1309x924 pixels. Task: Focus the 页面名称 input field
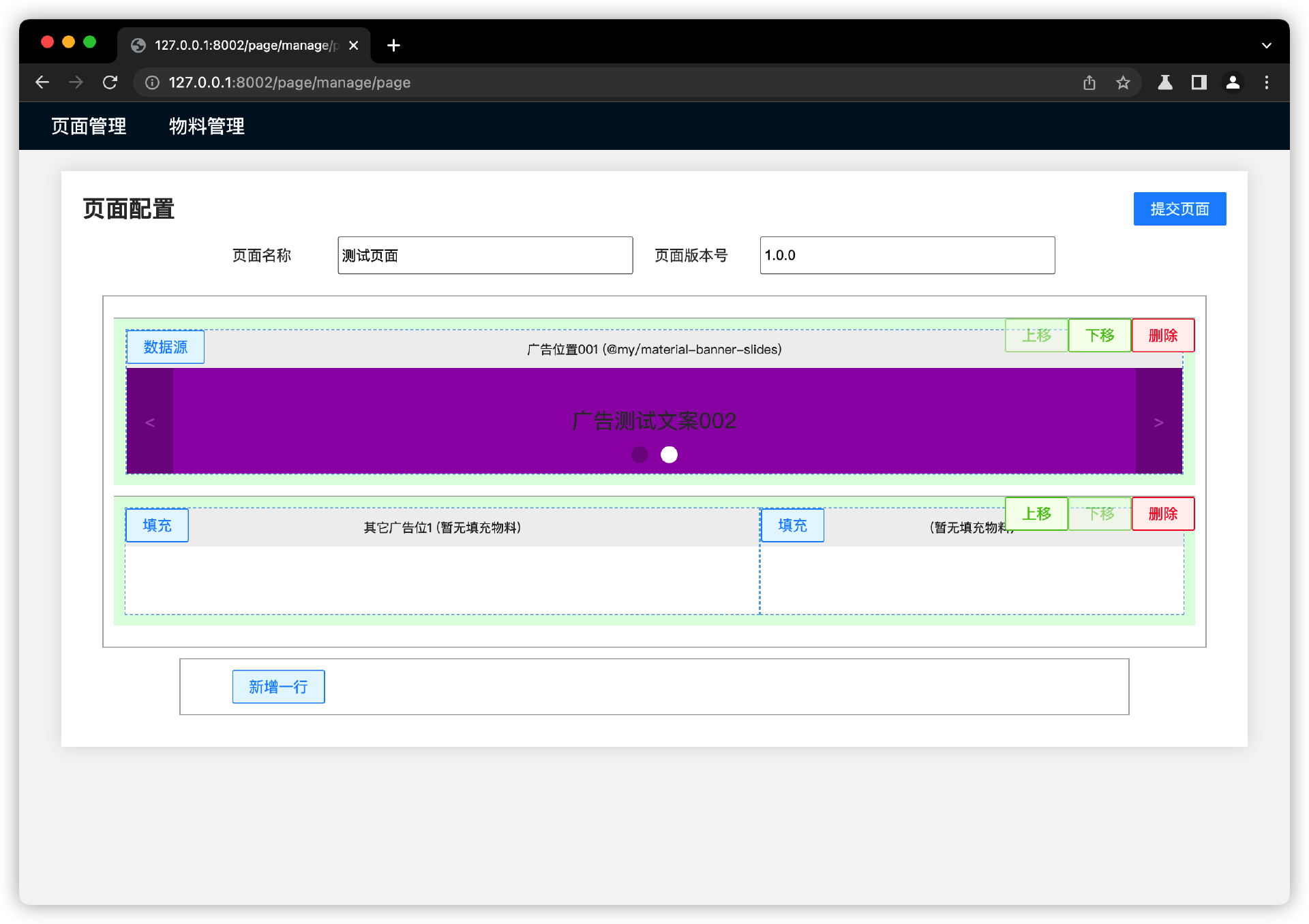[x=485, y=256]
